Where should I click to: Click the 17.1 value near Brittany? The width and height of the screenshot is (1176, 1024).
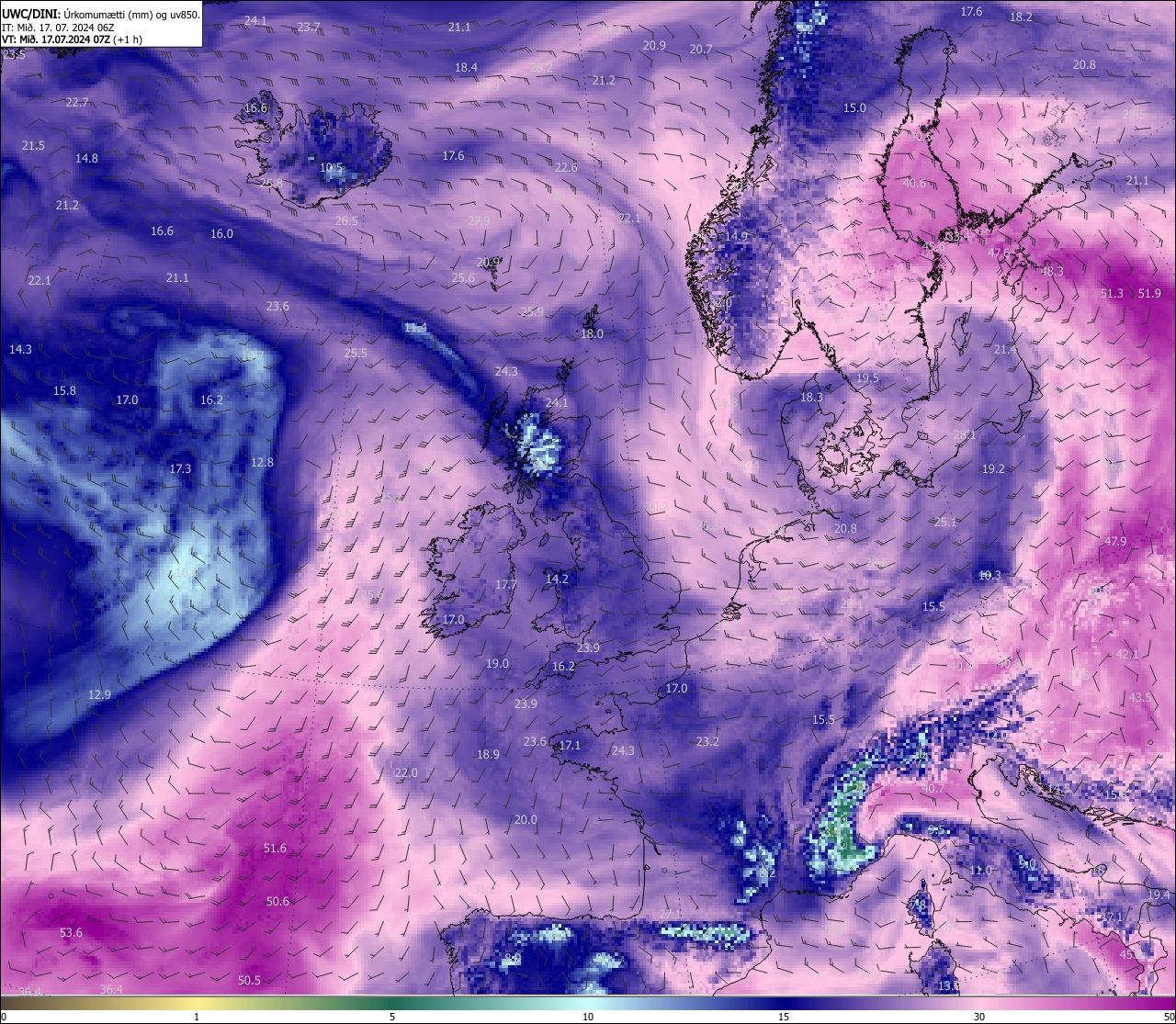click(570, 745)
